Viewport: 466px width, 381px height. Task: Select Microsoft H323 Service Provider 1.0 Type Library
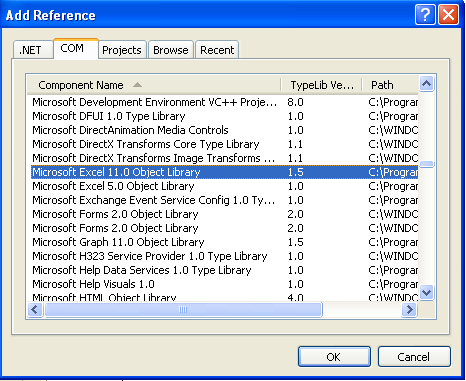(x=224, y=256)
